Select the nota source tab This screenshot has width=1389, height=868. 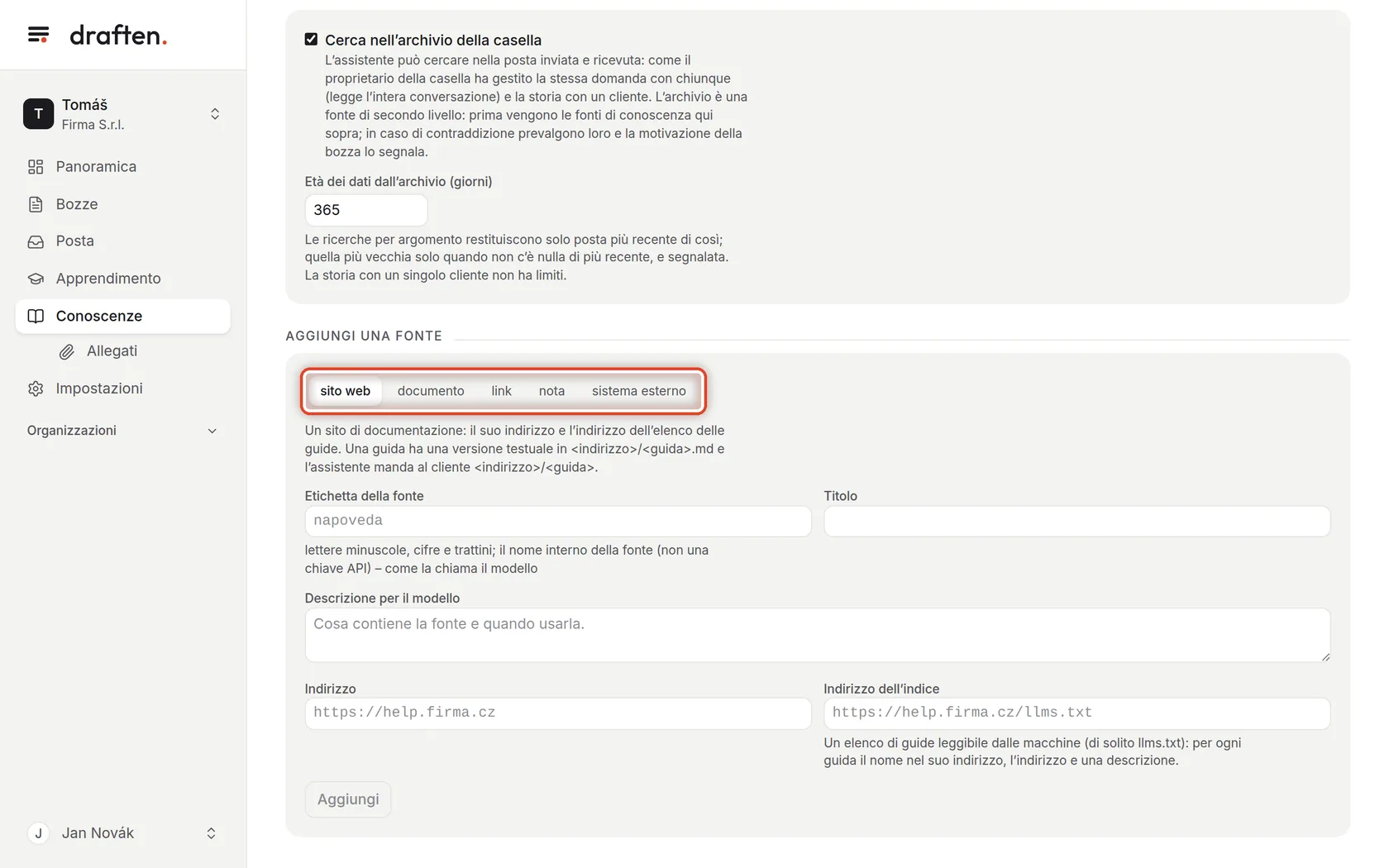[x=551, y=391]
